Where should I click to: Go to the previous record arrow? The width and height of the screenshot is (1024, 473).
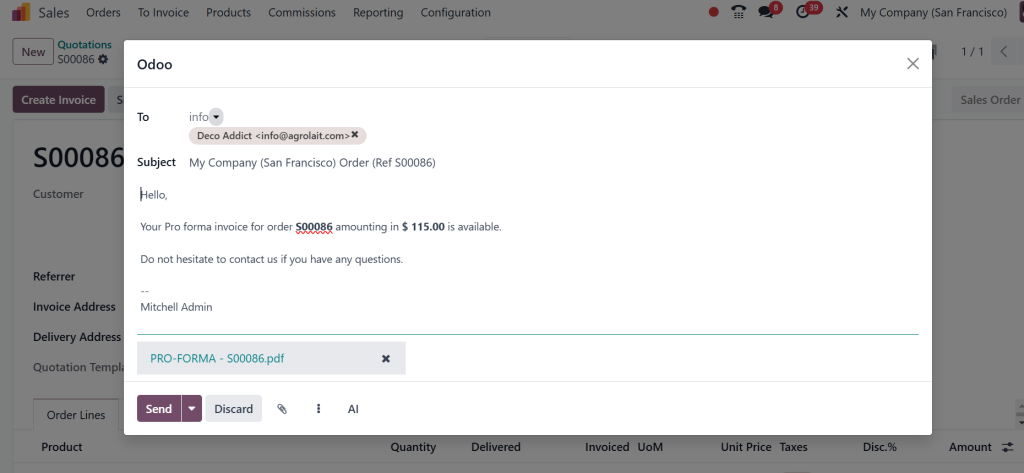tap(1004, 52)
